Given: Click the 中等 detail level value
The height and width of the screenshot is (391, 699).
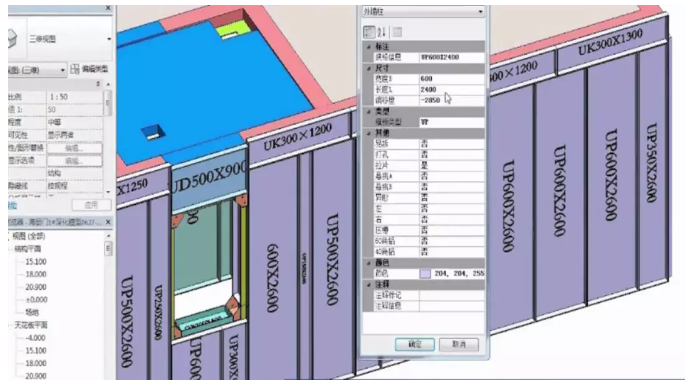Looking at the screenshot, I should (74, 122).
